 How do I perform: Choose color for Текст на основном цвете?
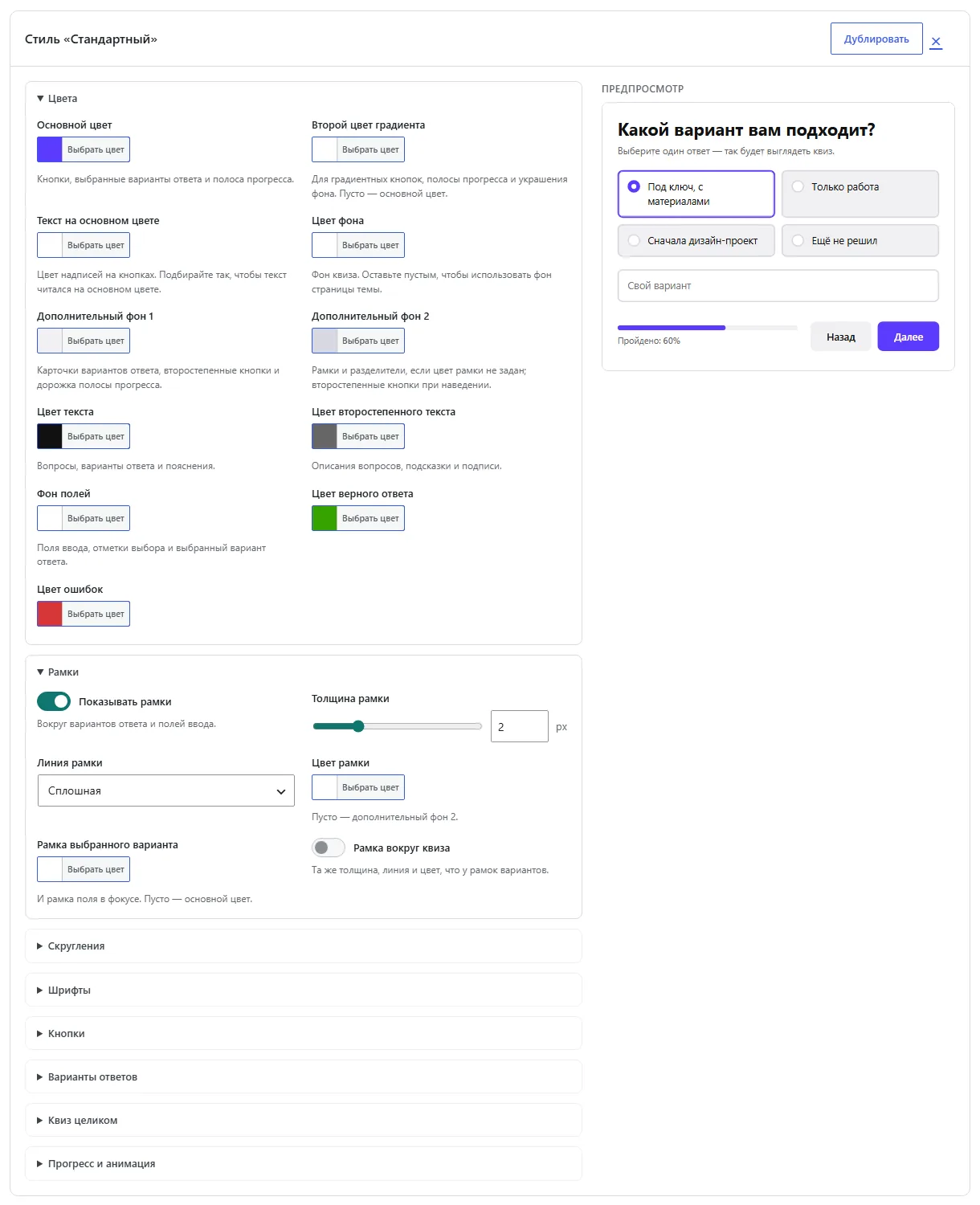pyautogui.click(x=84, y=245)
